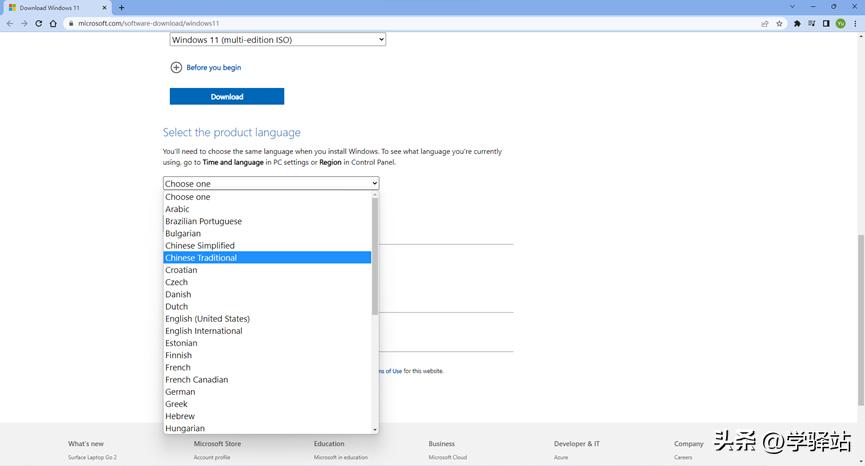Expand the Before you begin plus icon
865x466 pixels.
(x=176, y=67)
